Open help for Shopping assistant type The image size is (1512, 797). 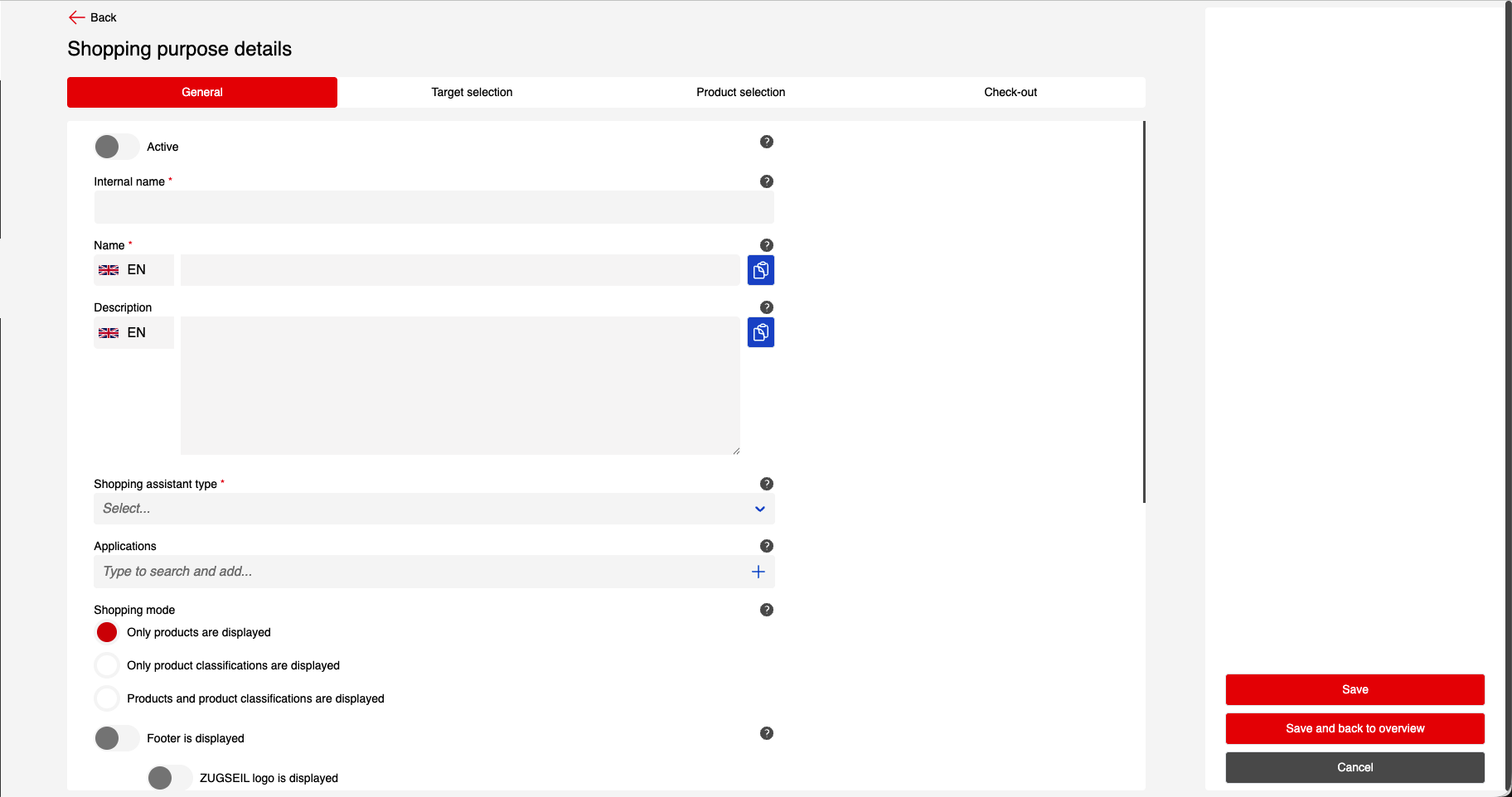(x=766, y=484)
